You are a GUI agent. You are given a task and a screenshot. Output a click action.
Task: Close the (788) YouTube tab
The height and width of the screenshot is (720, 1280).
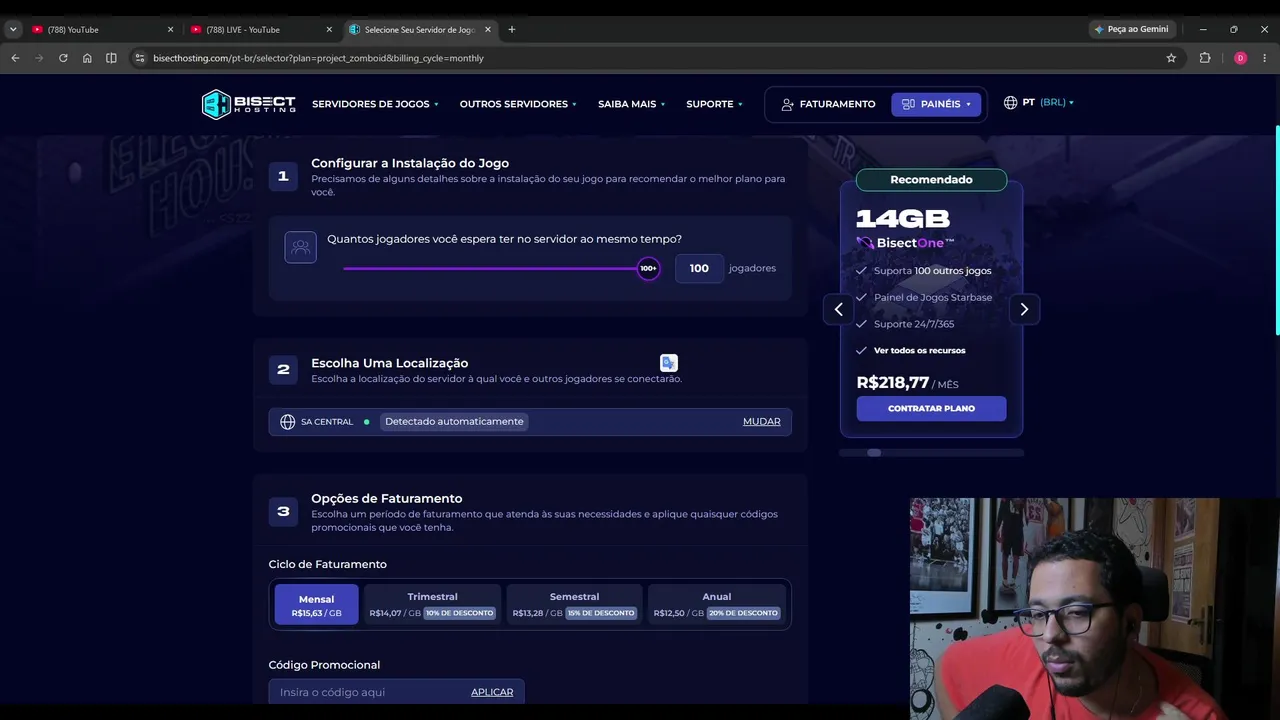pyautogui.click(x=170, y=30)
